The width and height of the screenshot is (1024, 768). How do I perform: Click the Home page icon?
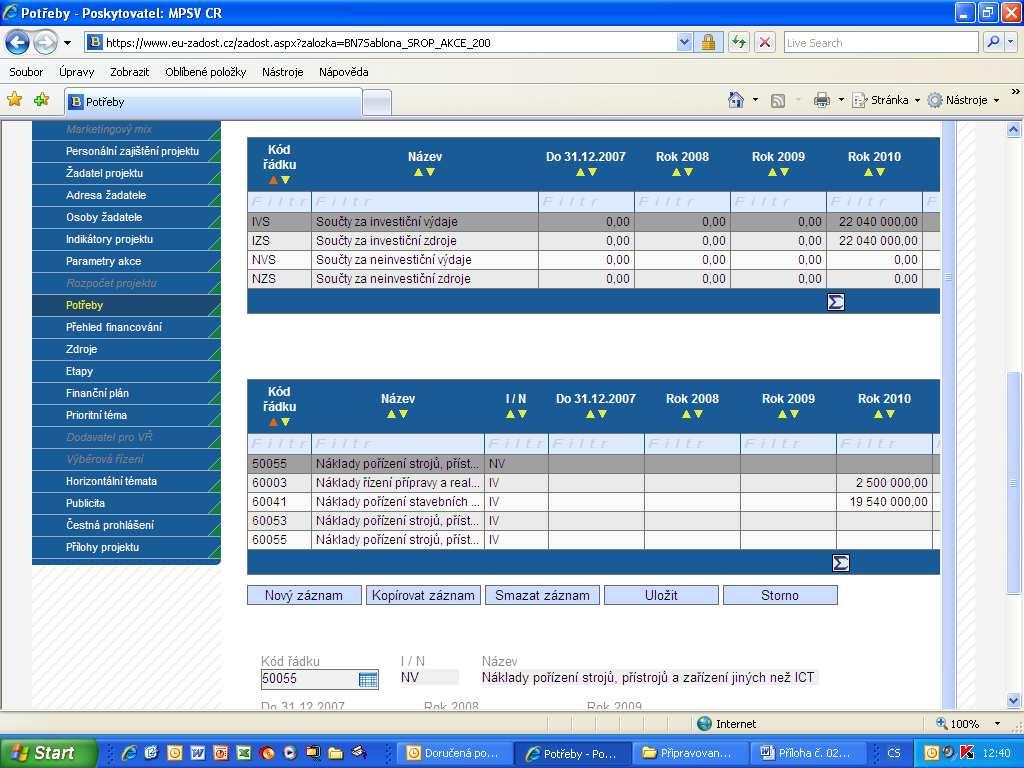736,100
